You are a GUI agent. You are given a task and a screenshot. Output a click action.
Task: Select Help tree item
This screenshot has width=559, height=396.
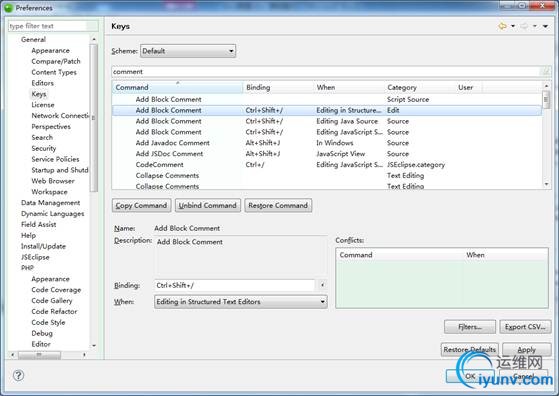click(x=28, y=236)
